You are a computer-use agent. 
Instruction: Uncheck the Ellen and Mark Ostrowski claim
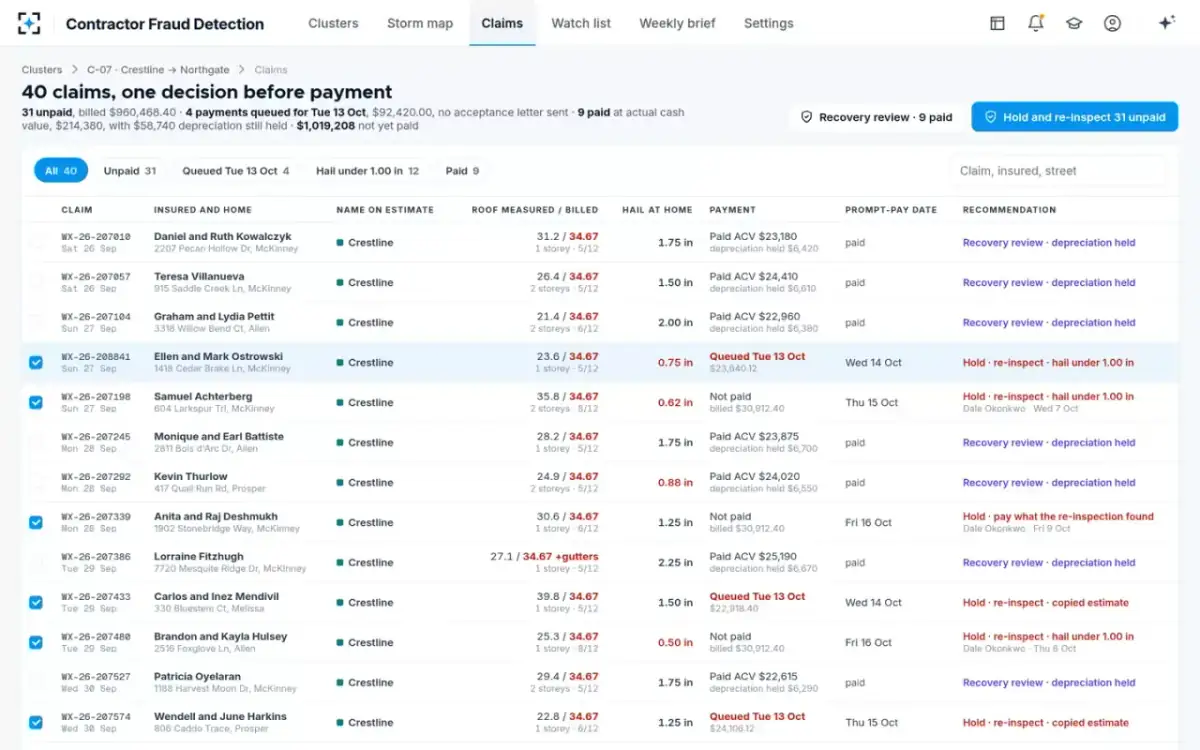click(x=36, y=362)
